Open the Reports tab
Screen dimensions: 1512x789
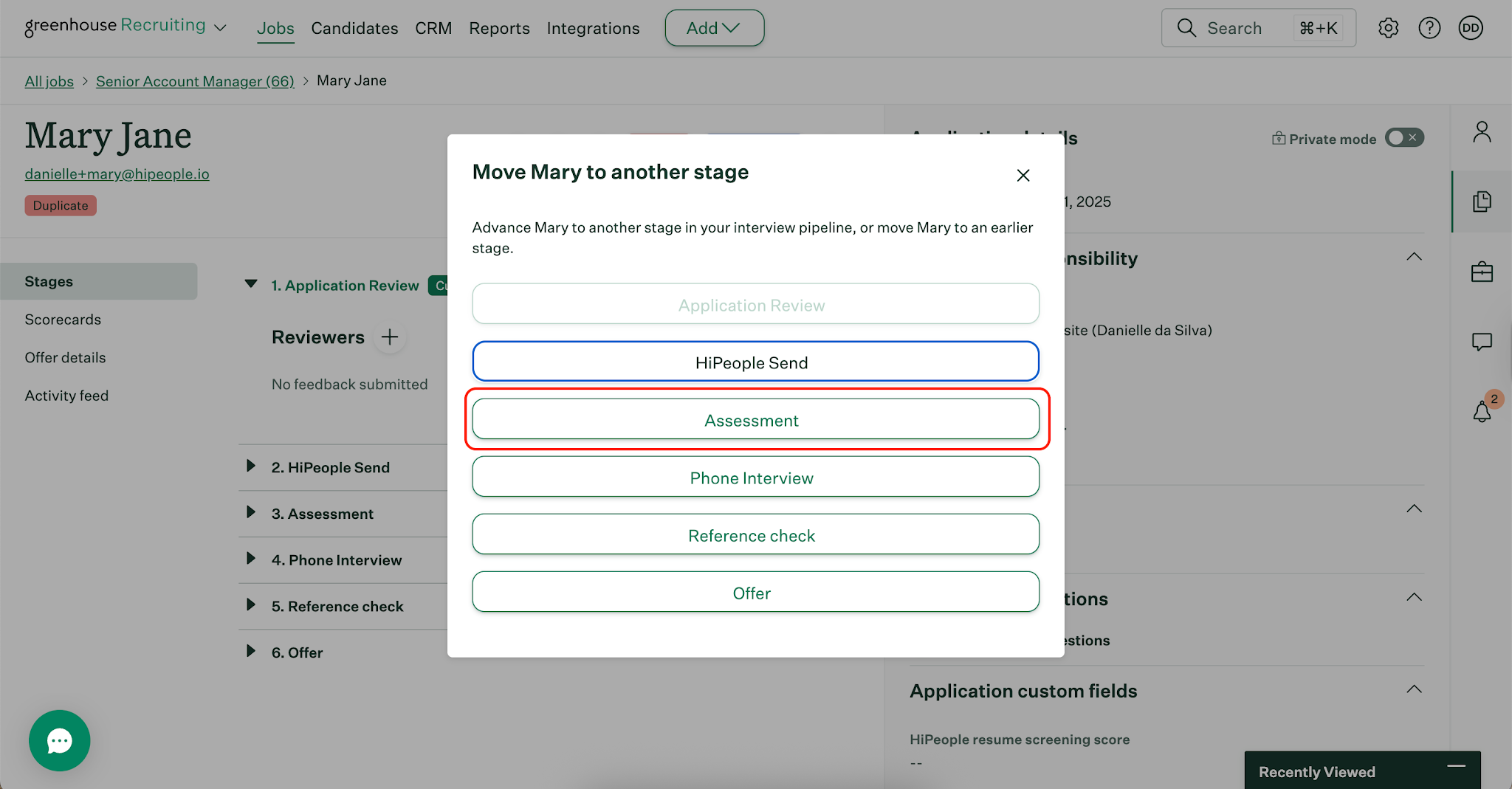click(x=499, y=28)
